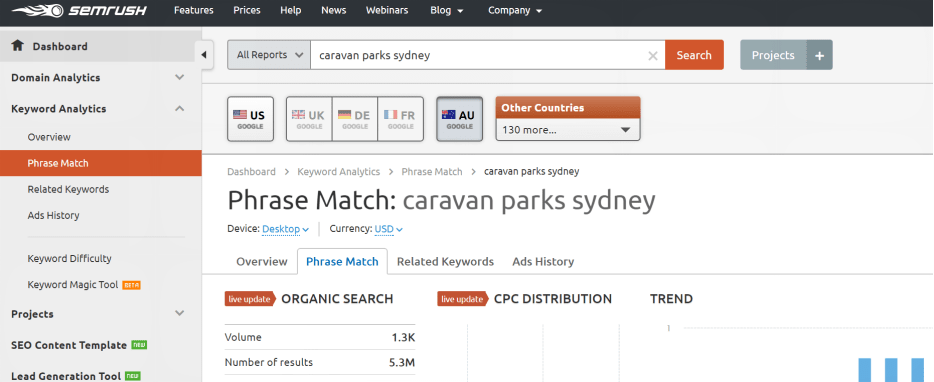Open Other Countries 130 more dropdown
The width and height of the screenshot is (934, 382).
pyautogui.click(x=568, y=129)
